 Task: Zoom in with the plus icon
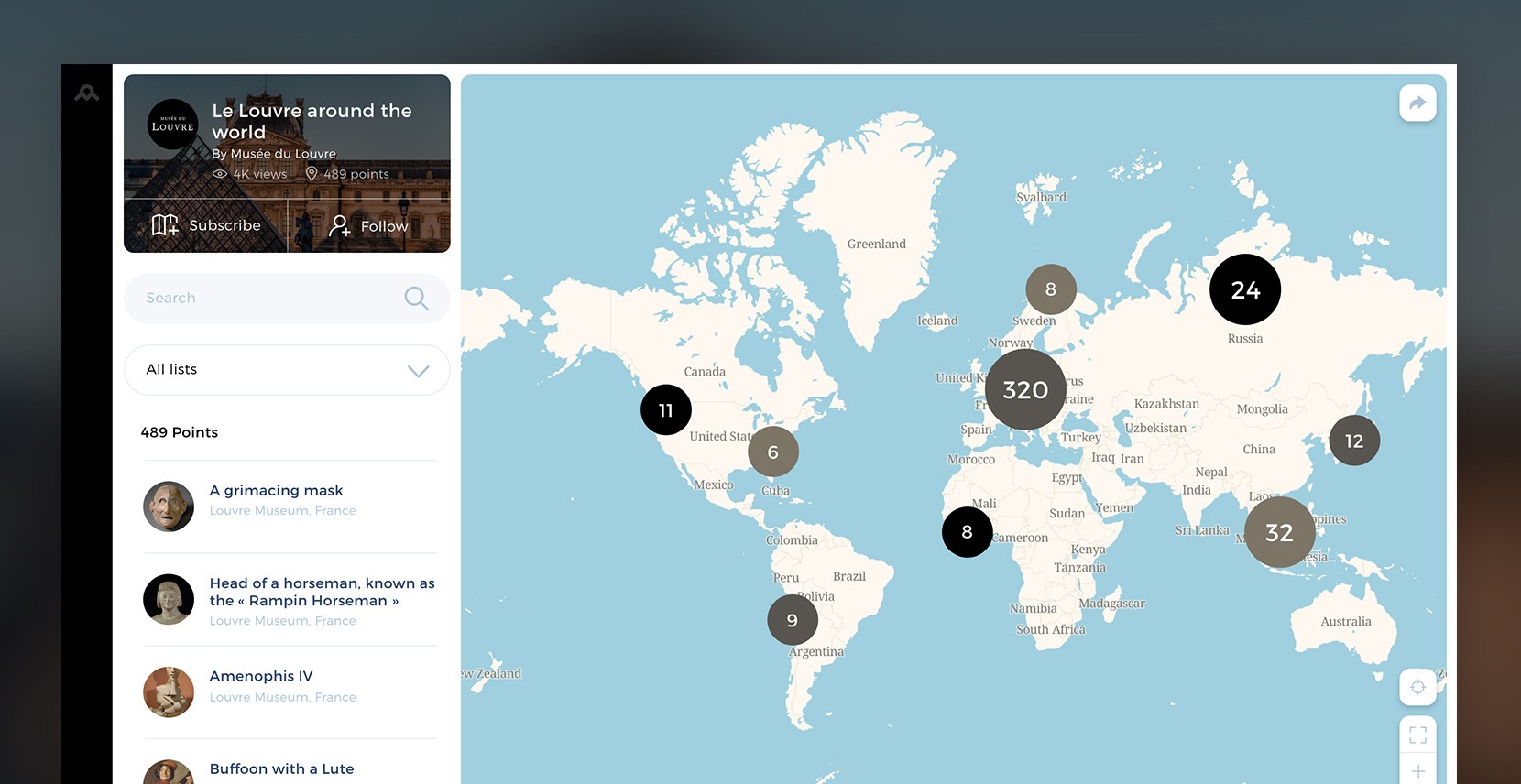1417,771
